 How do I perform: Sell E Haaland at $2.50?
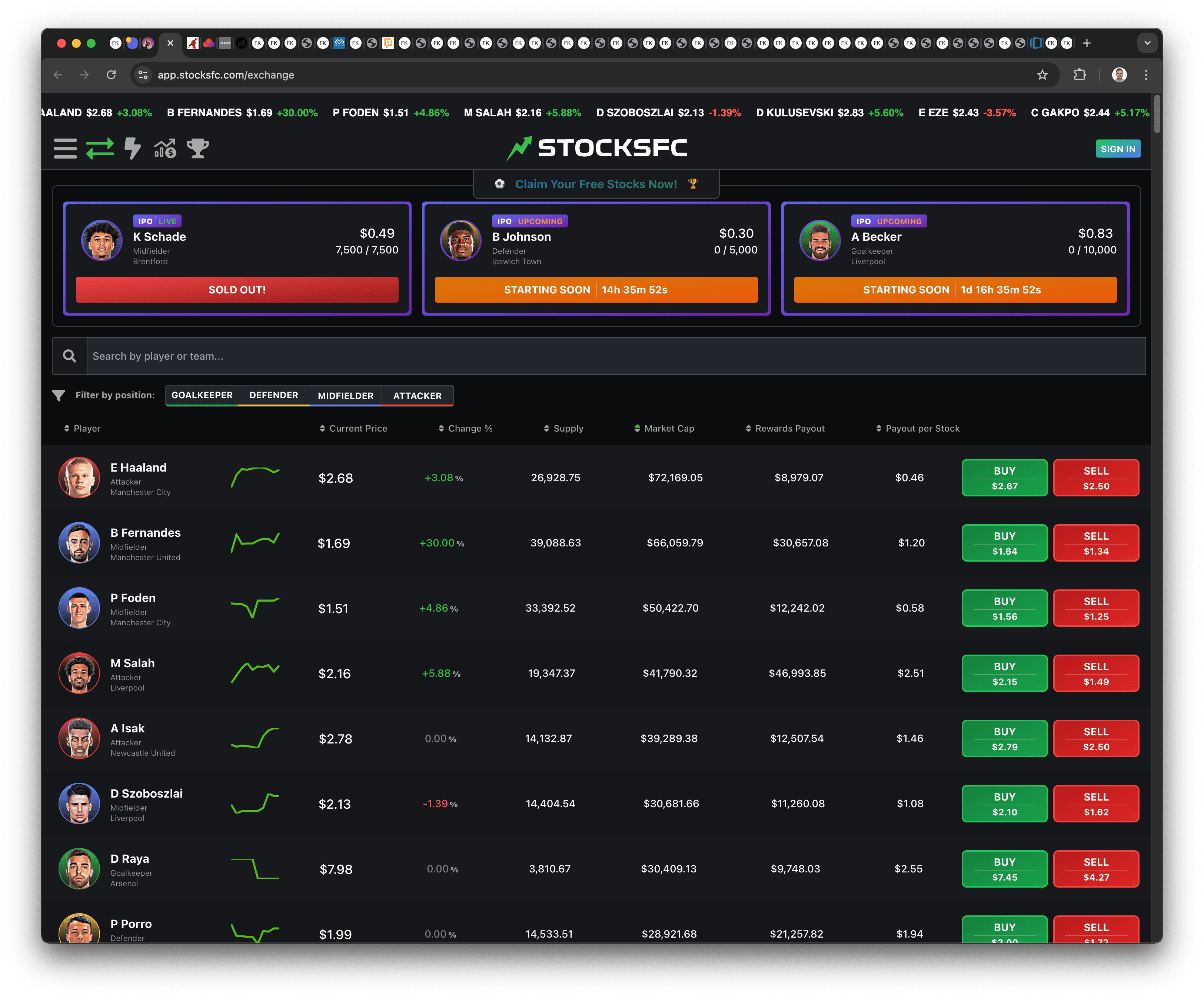(x=1096, y=478)
